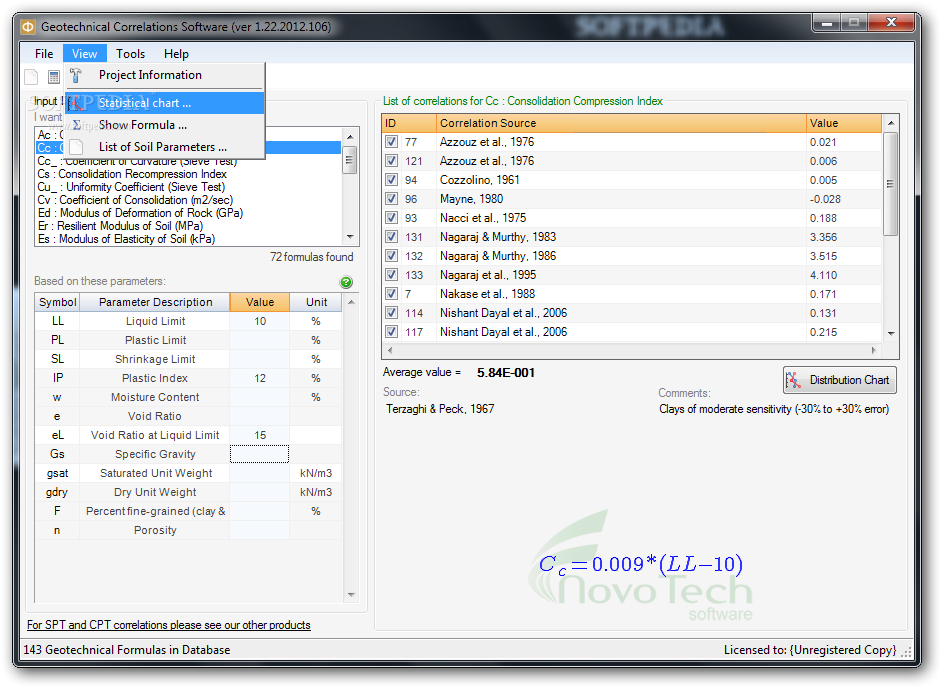942x688 pixels.
Task: Click scroll up arrow in correlations list
Action: pos(891,123)
